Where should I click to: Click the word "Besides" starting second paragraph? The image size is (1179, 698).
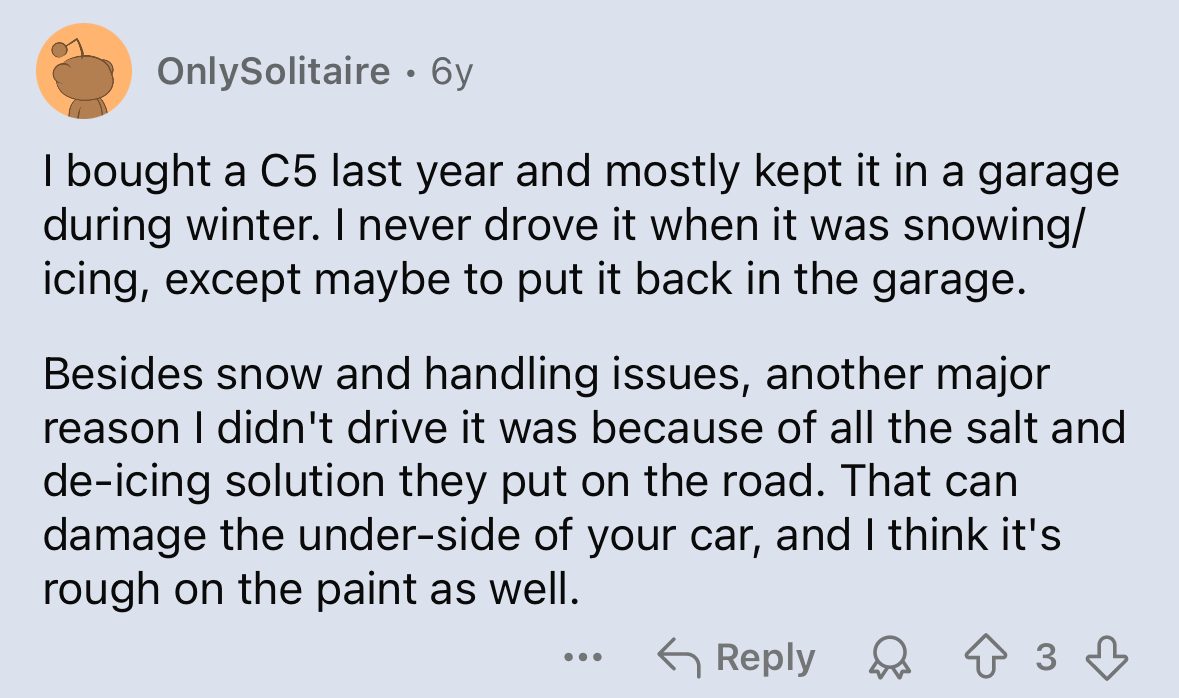[123, 374]
